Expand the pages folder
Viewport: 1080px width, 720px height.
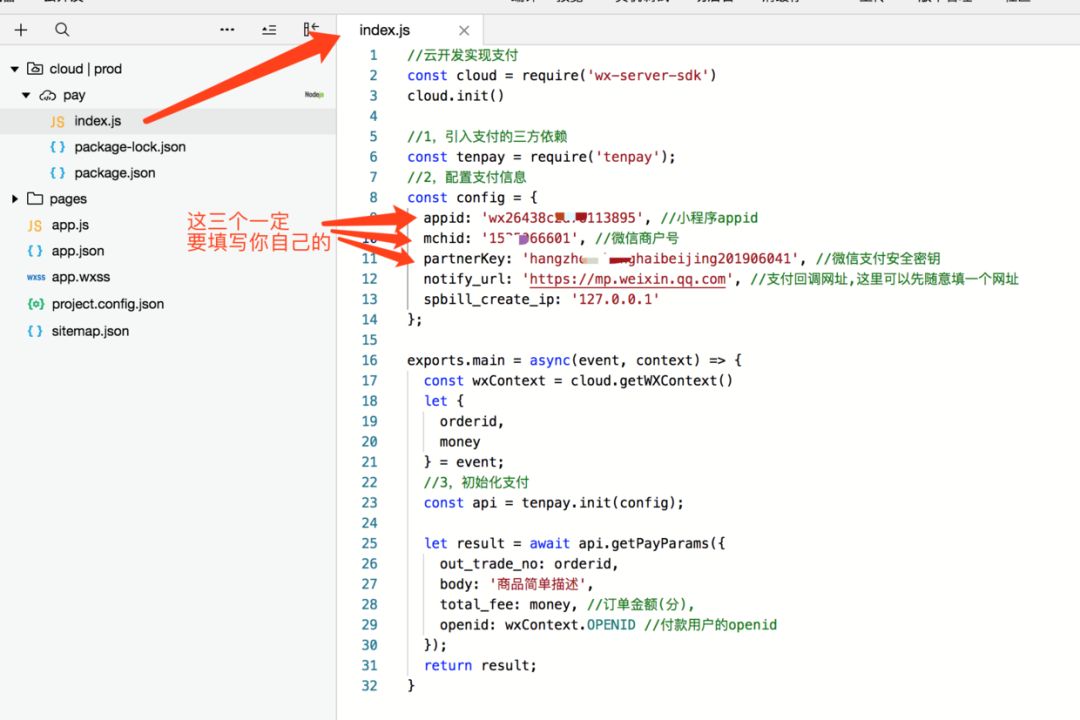(14, 198)
